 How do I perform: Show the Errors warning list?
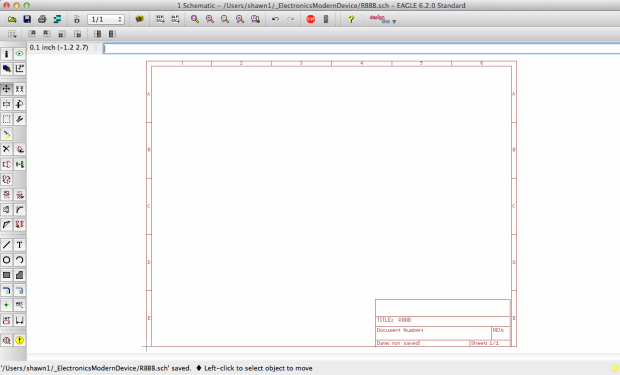(19, 340)
